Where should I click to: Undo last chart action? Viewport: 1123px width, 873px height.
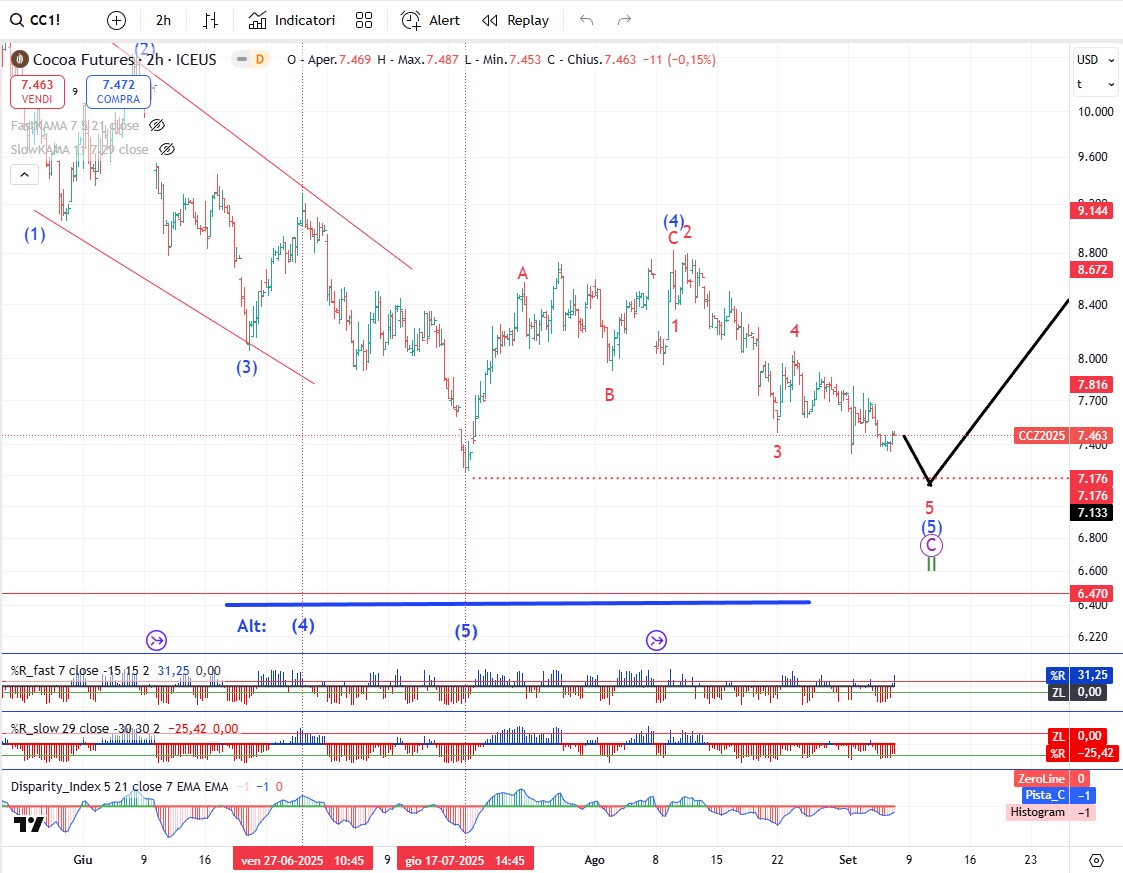pyautogui.click(x=587, y=20)
